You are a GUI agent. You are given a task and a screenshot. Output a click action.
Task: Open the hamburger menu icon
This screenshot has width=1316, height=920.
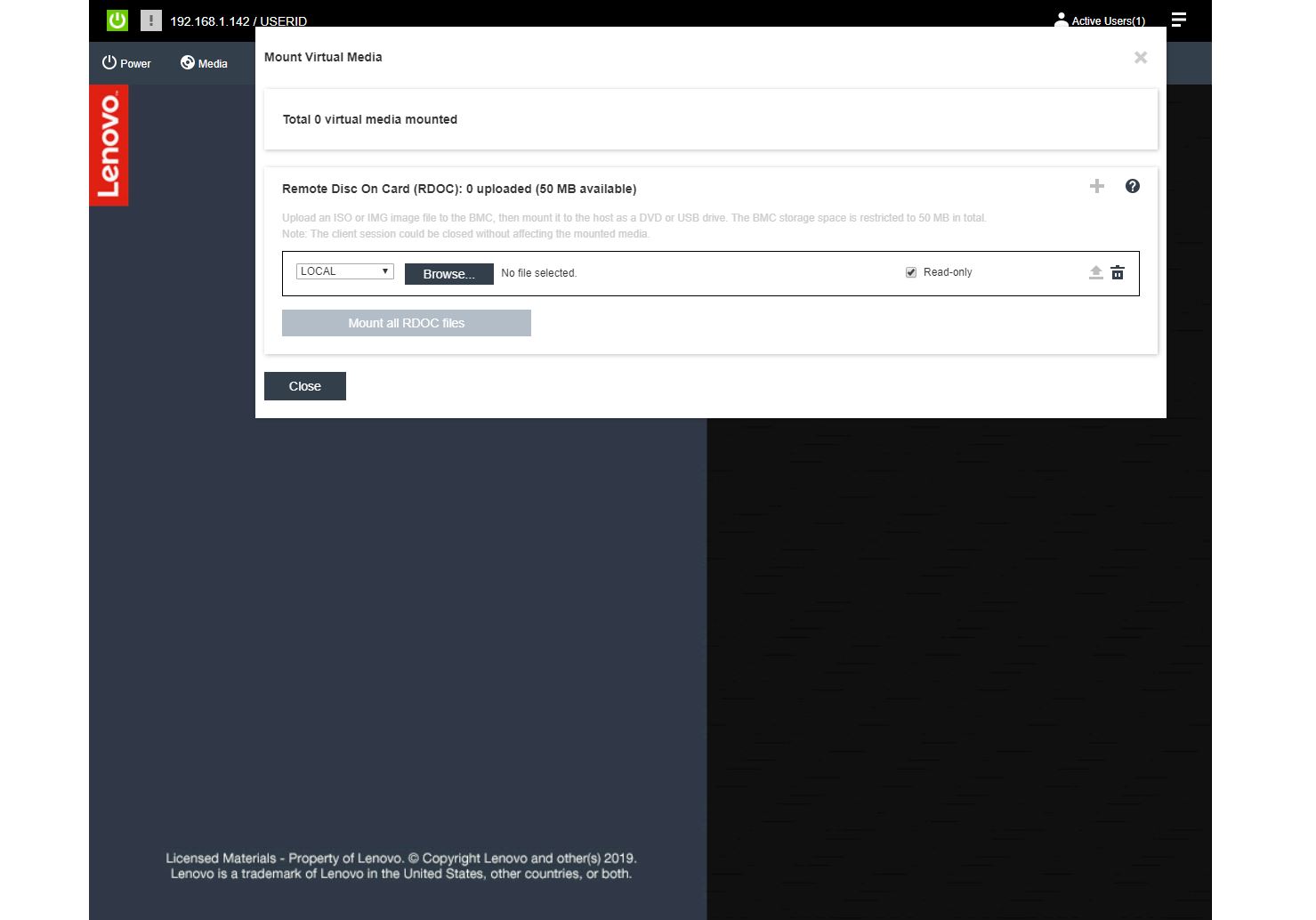[x=1179, y=20]
